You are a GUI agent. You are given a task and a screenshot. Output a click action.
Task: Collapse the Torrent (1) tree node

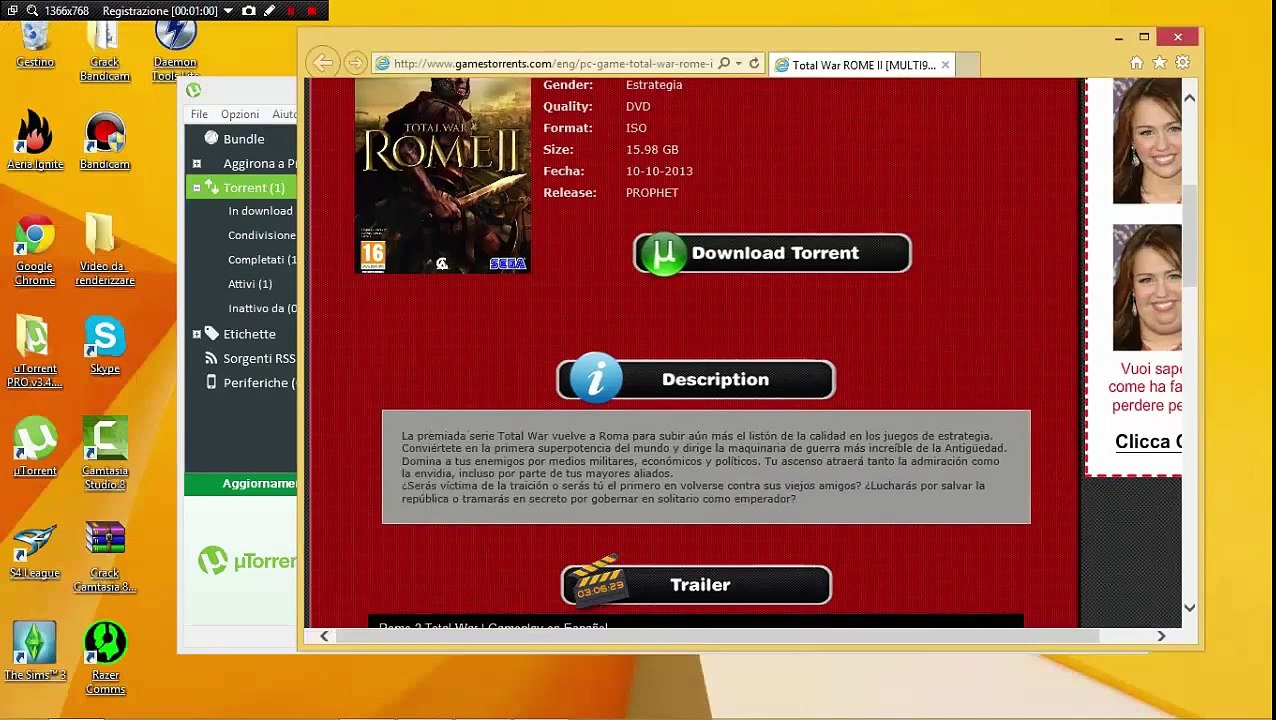pos(196,188)
